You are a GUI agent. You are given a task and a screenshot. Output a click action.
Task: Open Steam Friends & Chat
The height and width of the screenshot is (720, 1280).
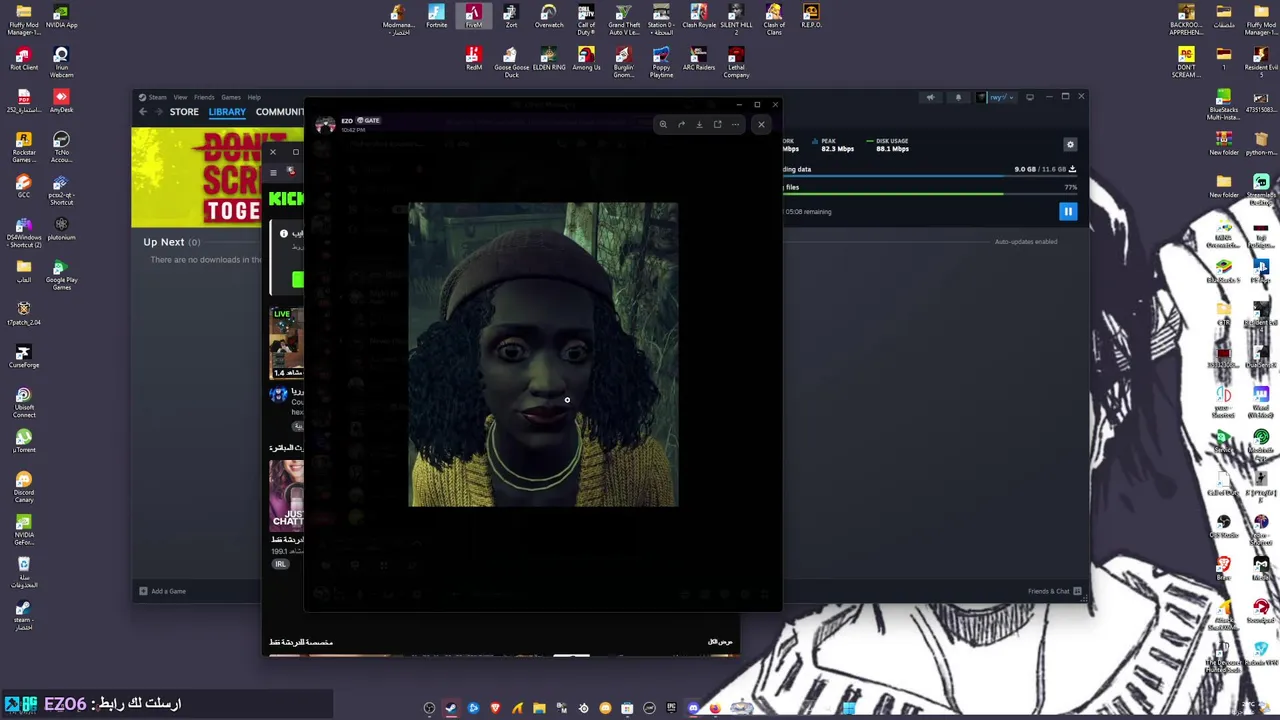pyautogui.click(x=1055, y=591)
